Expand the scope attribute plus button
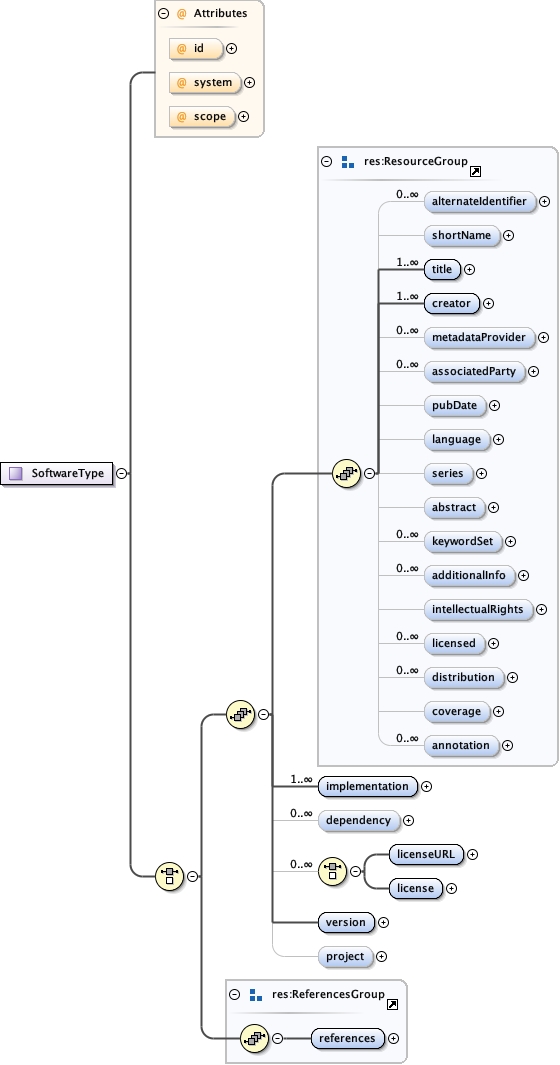Viewport: 560px width, 1065px height. click(x=243, y=116)
